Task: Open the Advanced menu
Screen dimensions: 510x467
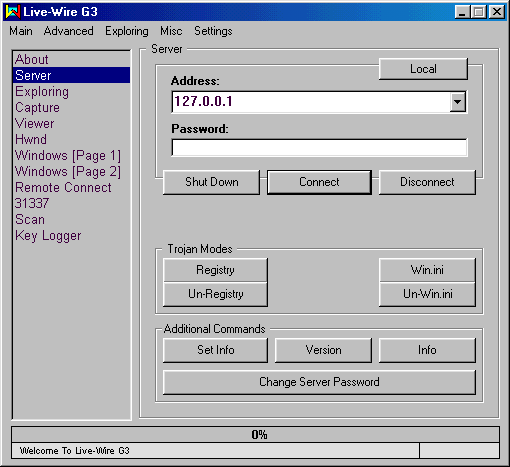Action: (x=68, y=31)
